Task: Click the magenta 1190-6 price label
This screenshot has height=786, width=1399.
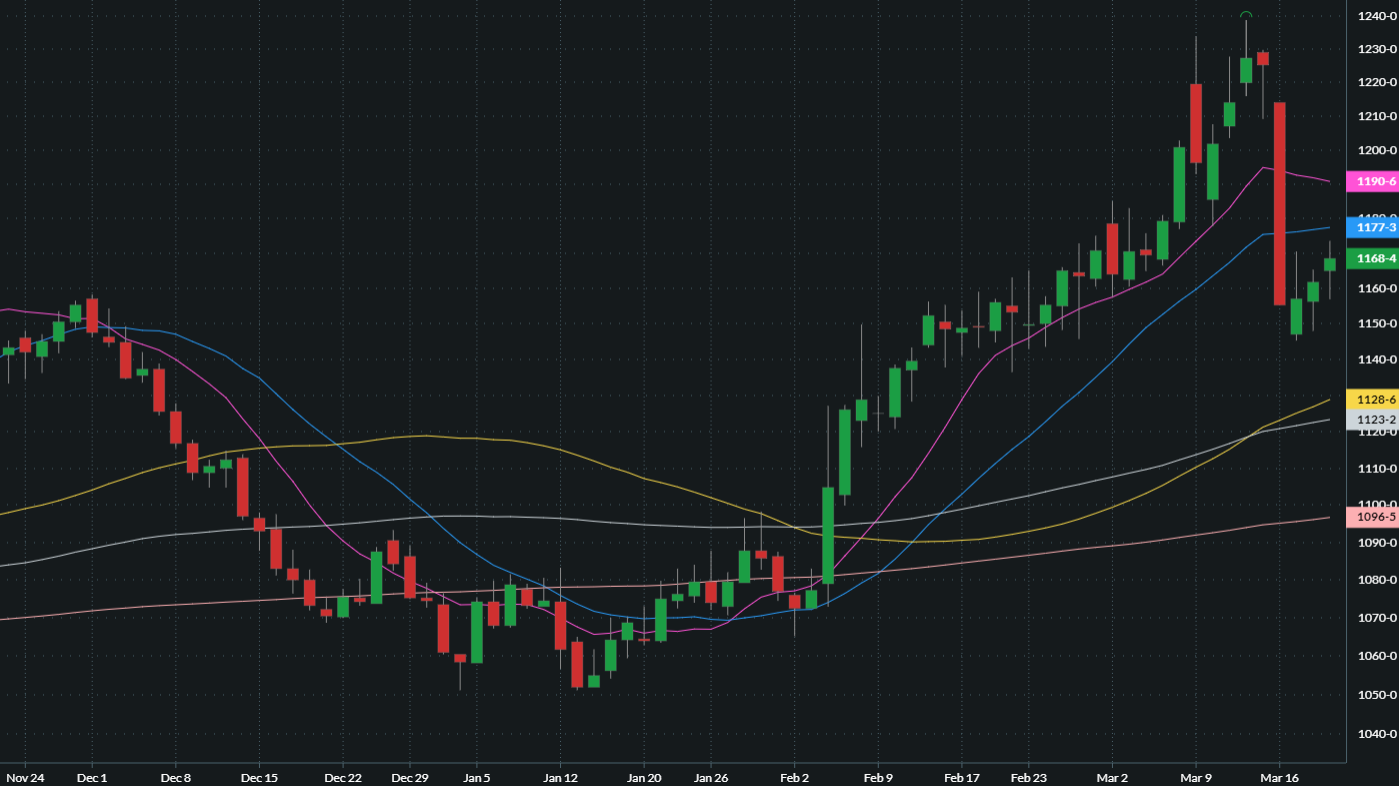Action: [x=1373, y=182]
